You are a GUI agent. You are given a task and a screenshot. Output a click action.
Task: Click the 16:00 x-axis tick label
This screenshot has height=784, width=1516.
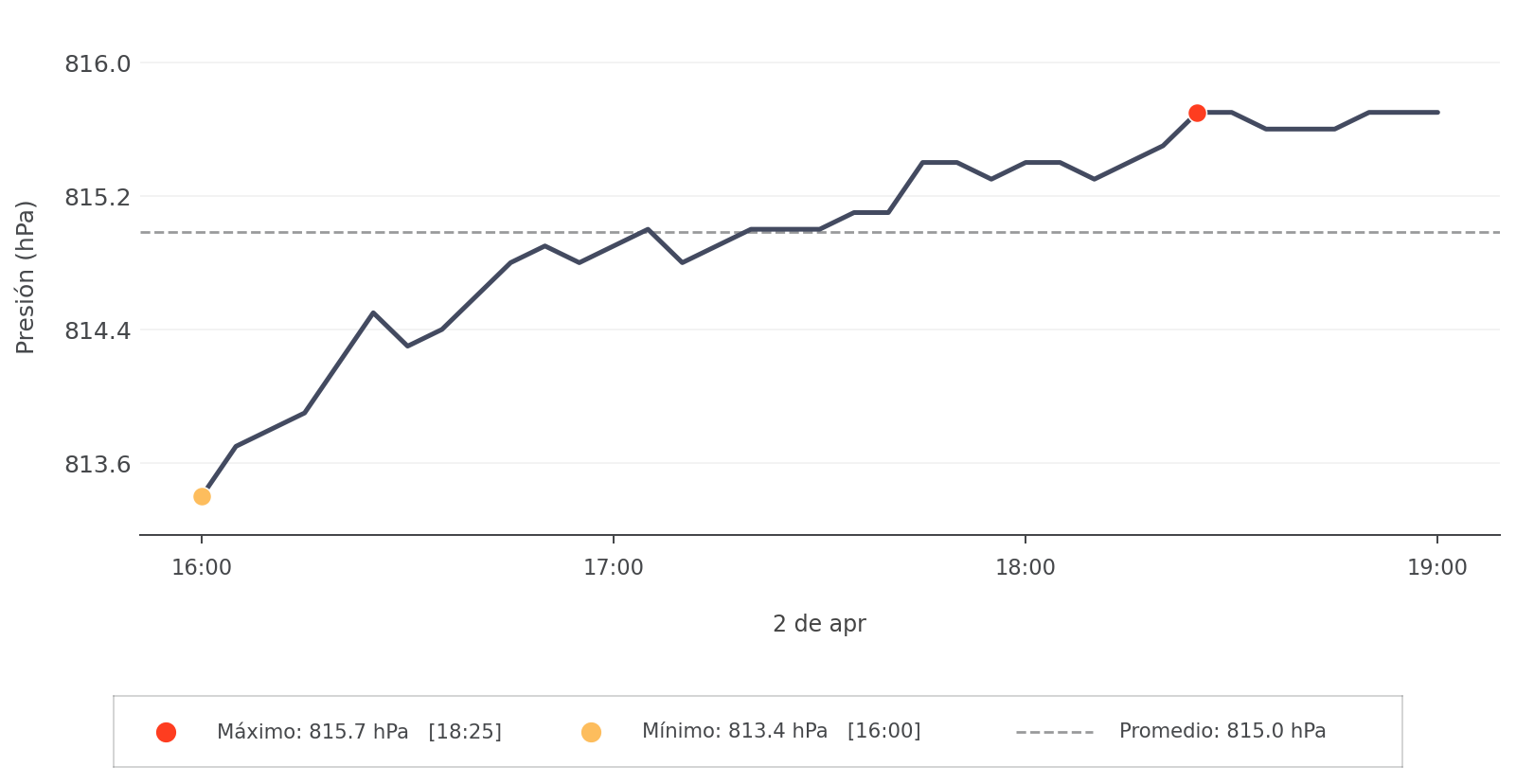202,568
